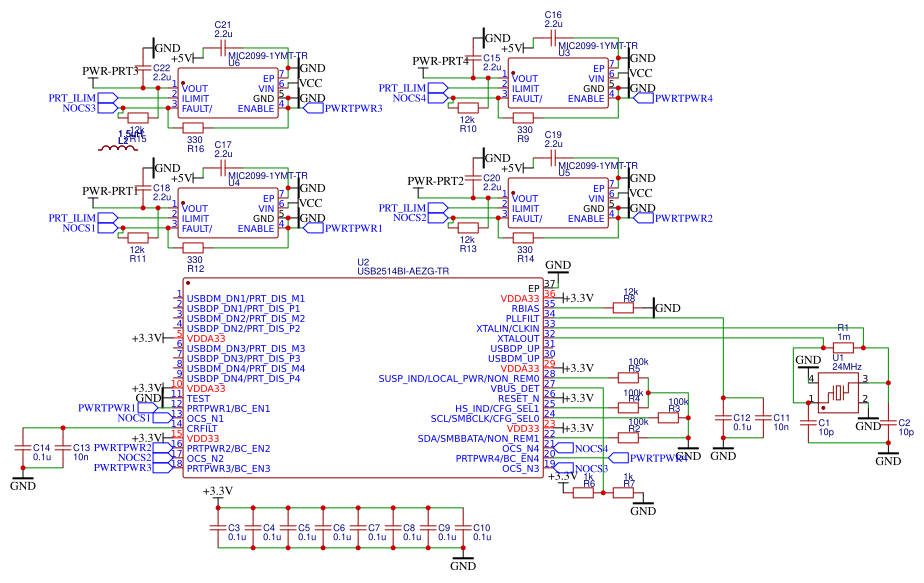Screen dimensions: 924x583
Task: Click the SDA/SMBBATA/NON_REM1 pin name
Action: 478,439
